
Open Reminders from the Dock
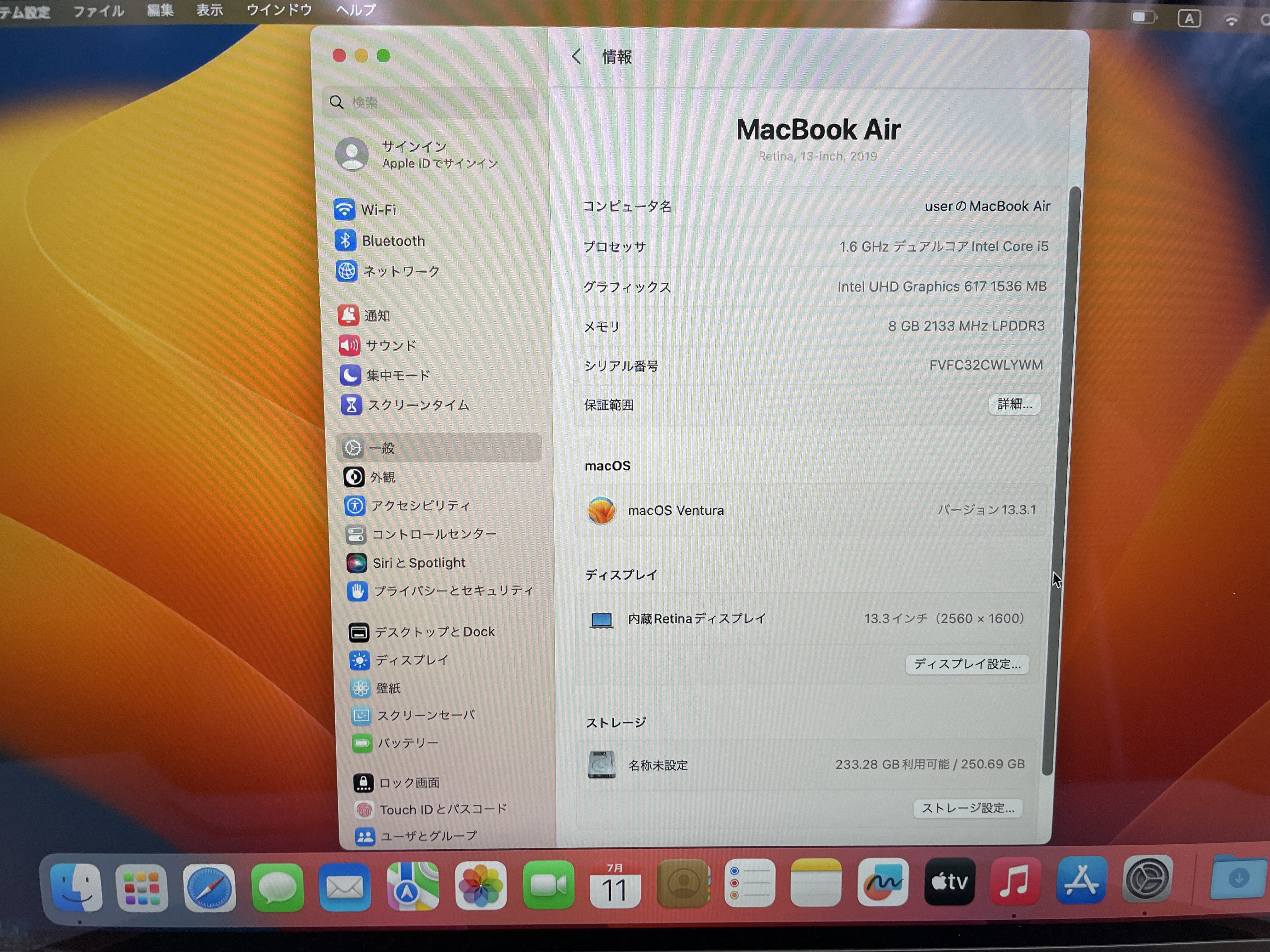point(749,883)
